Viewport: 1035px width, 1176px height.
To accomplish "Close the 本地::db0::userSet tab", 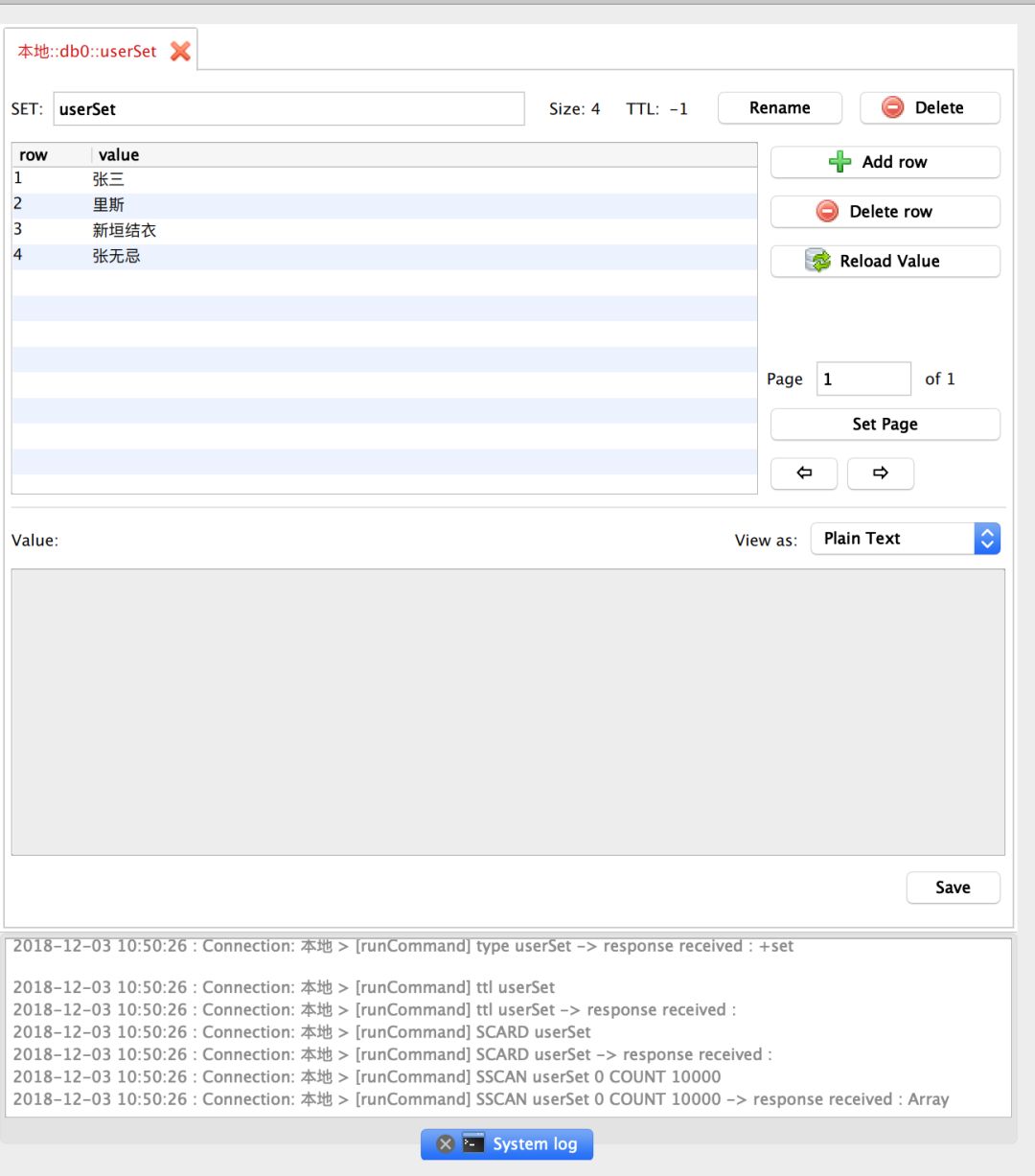I will pos(180,52).
